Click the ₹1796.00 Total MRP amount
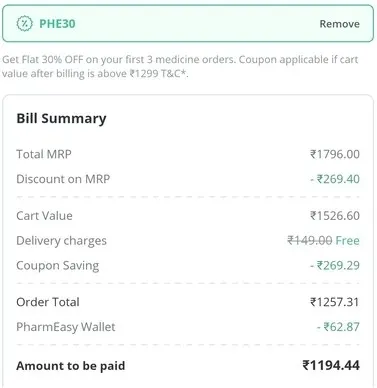Image resolution: width=377 pixels, height=388 pixels. click(335, 154)
